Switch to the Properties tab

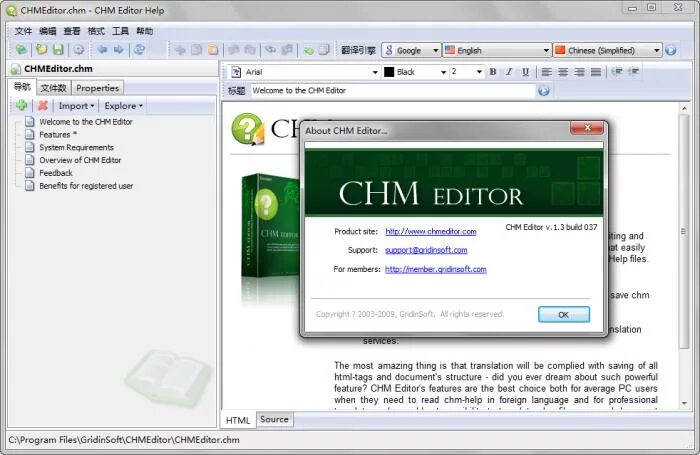point(97,88)
